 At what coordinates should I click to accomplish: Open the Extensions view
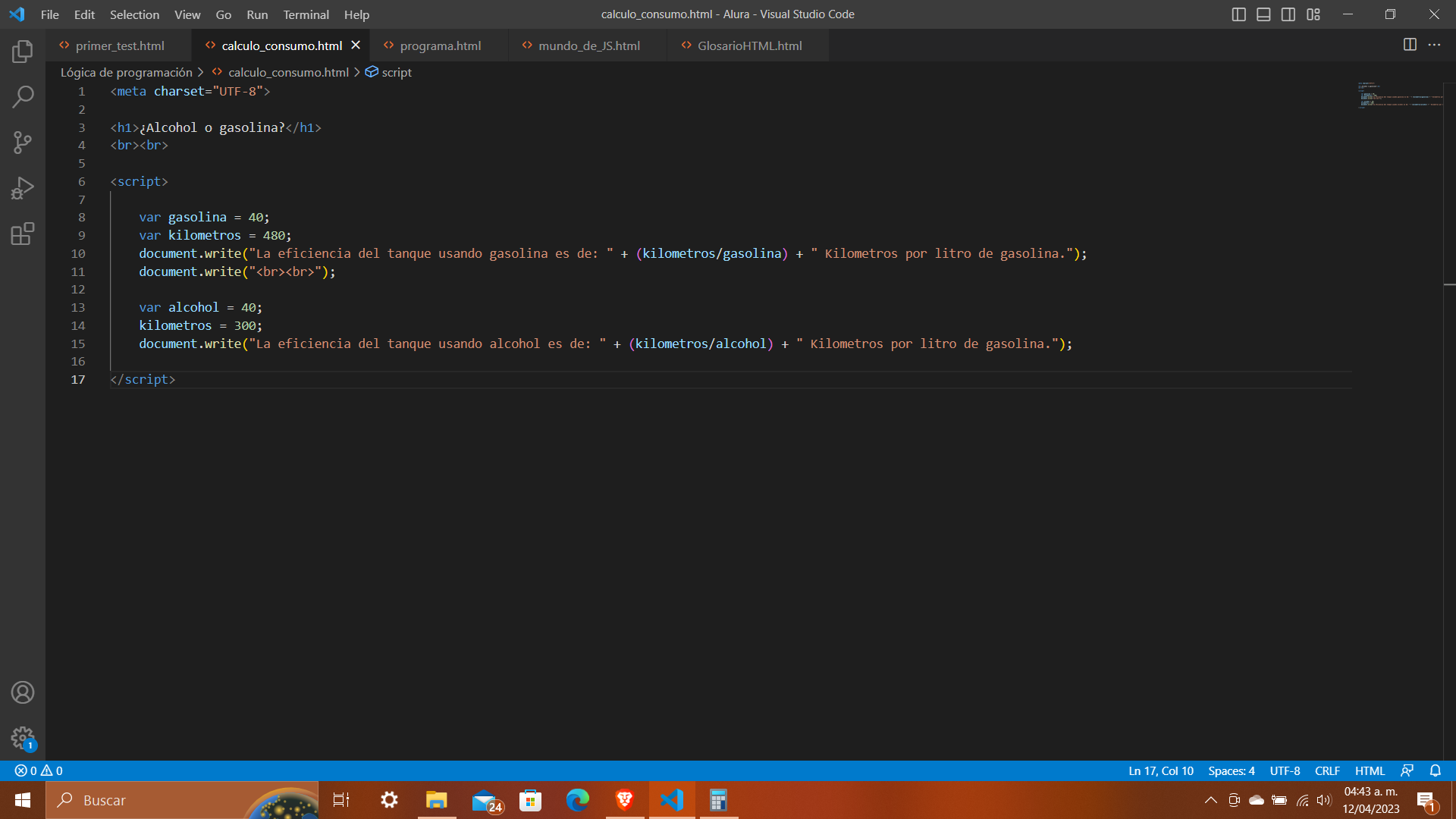(x=23, y=234)
